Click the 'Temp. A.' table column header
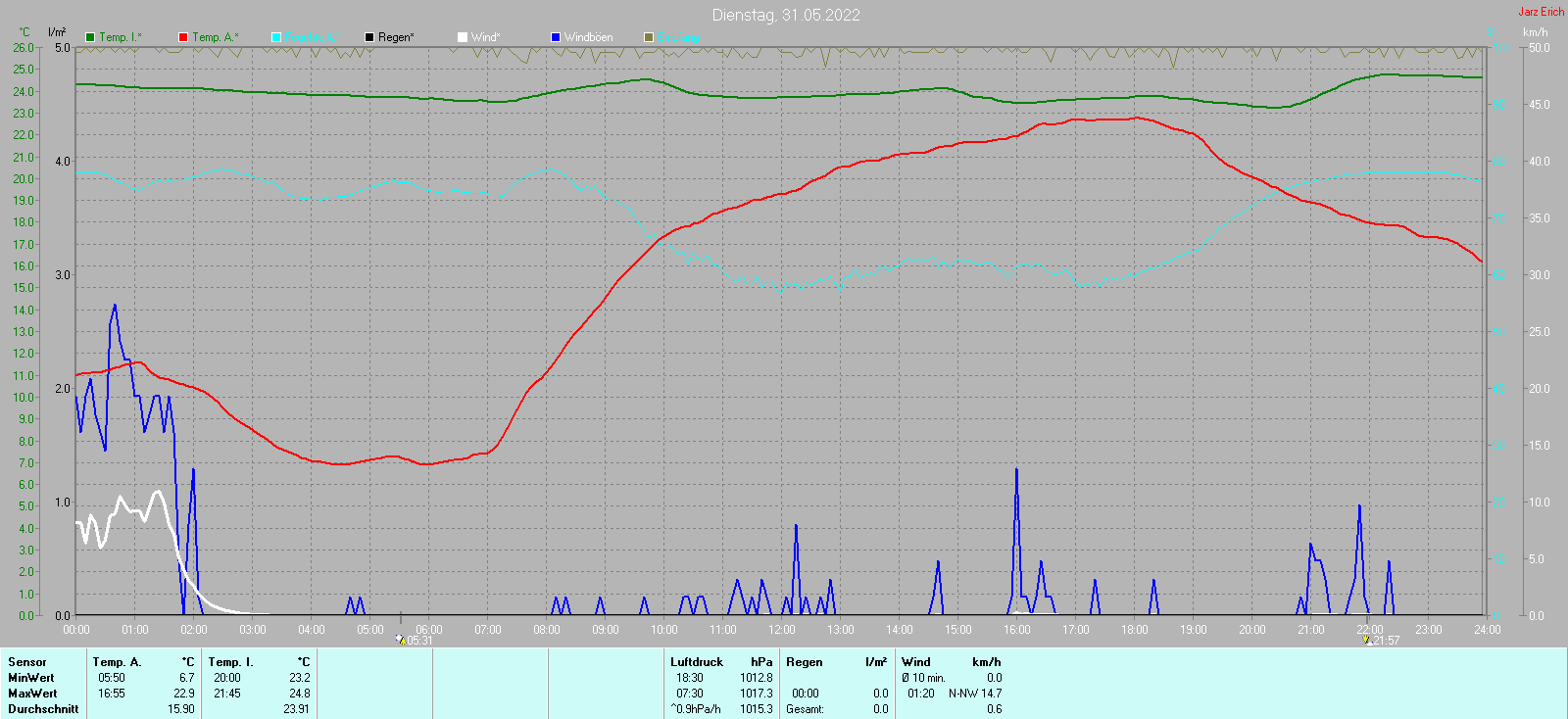The width and height of the screenshot is (1568, 719). click(118, 662)
